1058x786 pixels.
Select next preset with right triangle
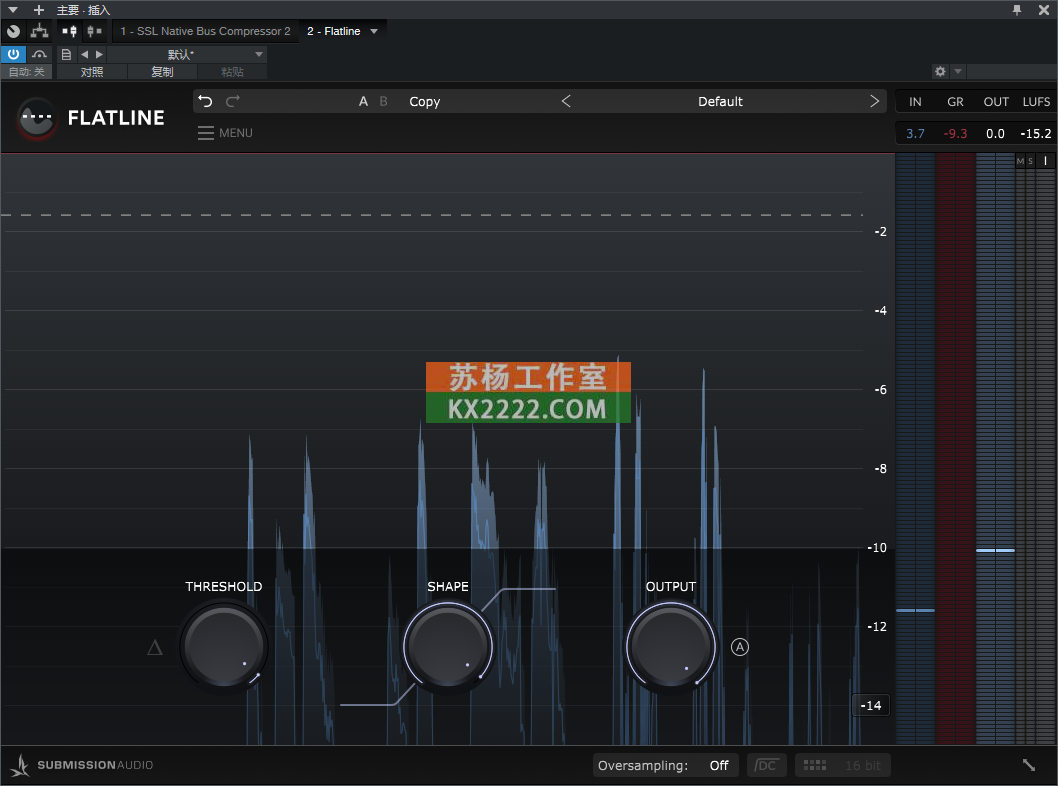[99, 54]
